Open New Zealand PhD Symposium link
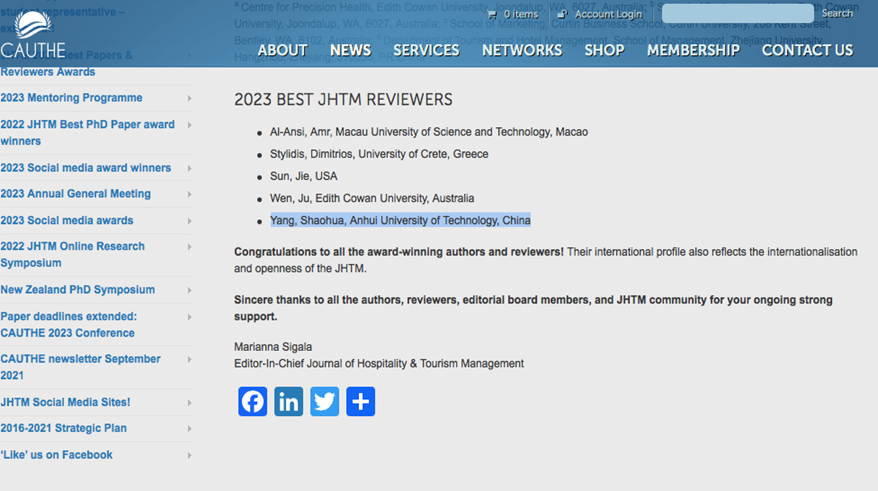The width and height of the screenshot is (878, 491). pyautogui.click(x=78, y=290)
